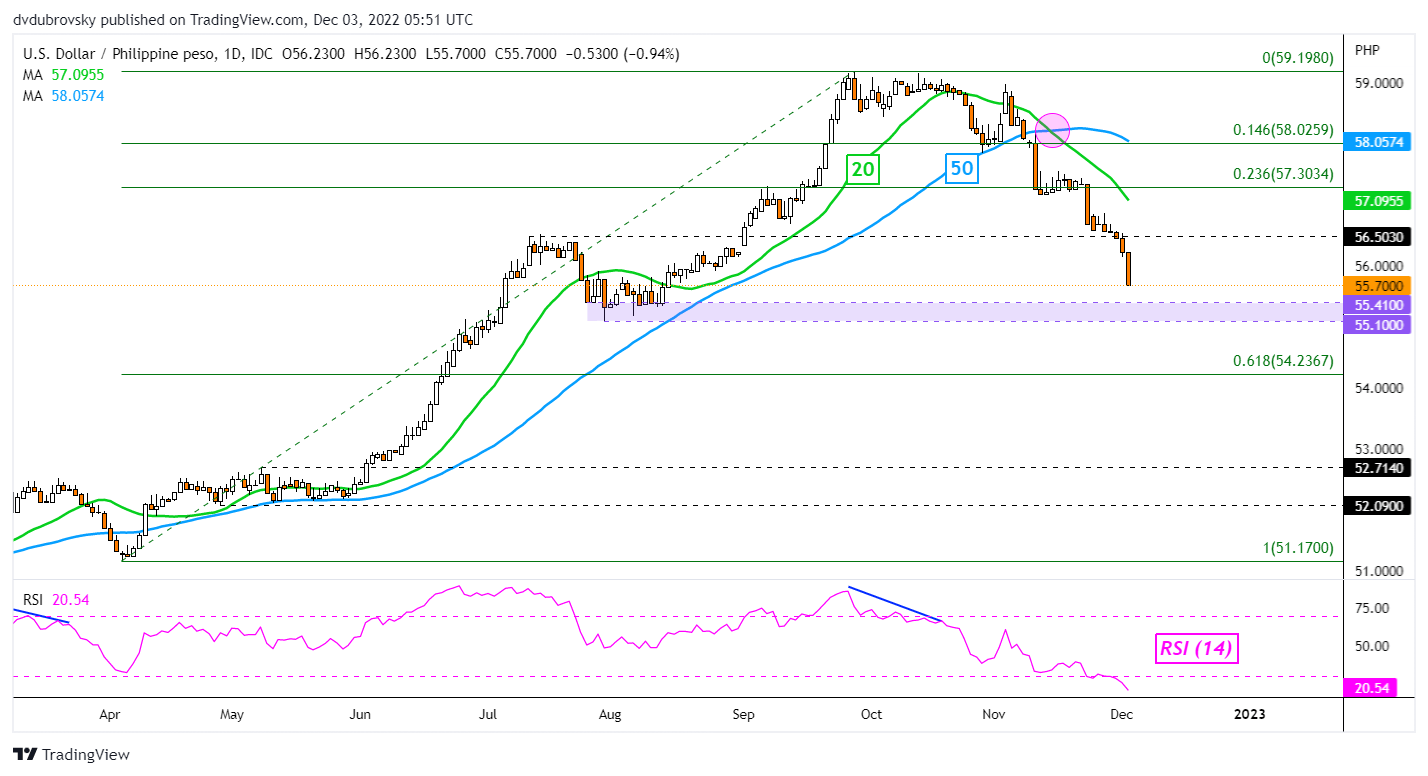Image resolution: width=1428 pixels, height=776 pixels.
Task: Click the TradingView logo at bottom left
Action: click(71, 755)
